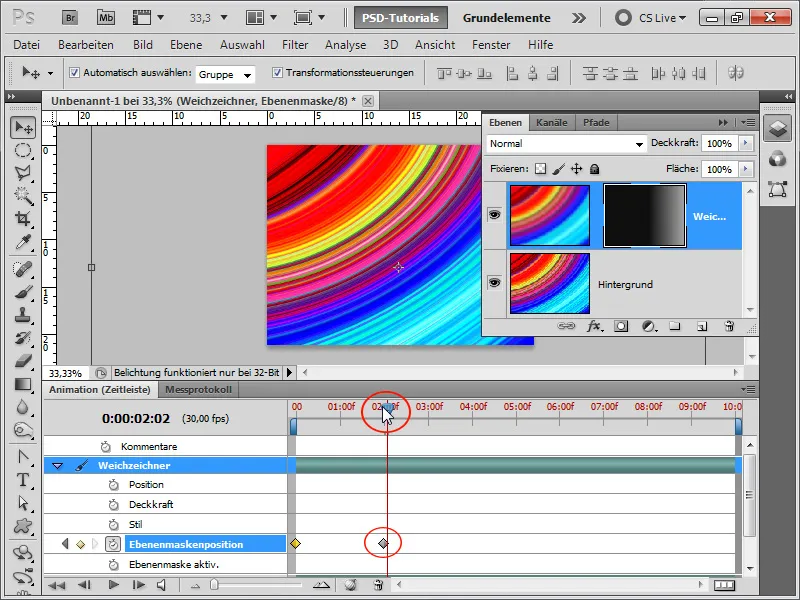Select the yellow keyframe at 00
This screenshot has height=600, width=800.
(295, 544)
